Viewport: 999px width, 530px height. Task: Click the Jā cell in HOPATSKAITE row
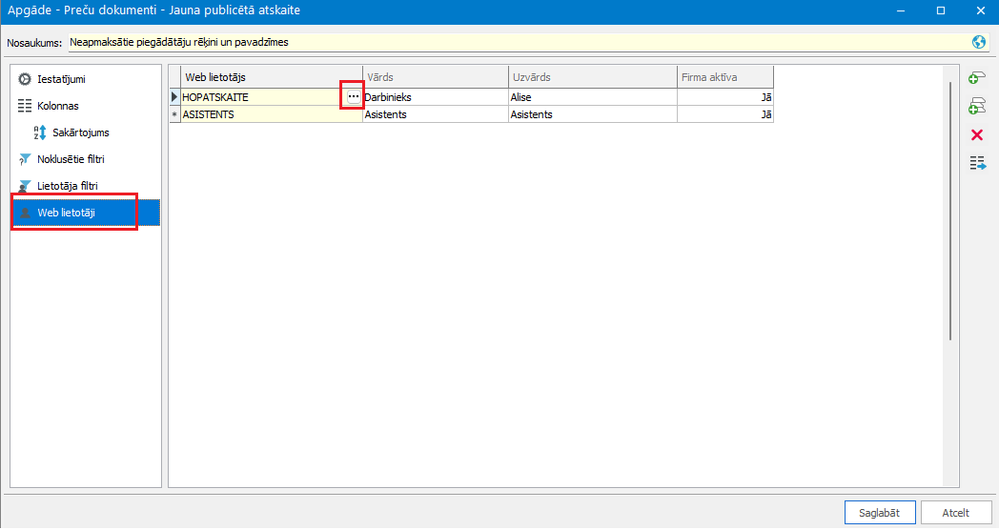coord(725,97)
